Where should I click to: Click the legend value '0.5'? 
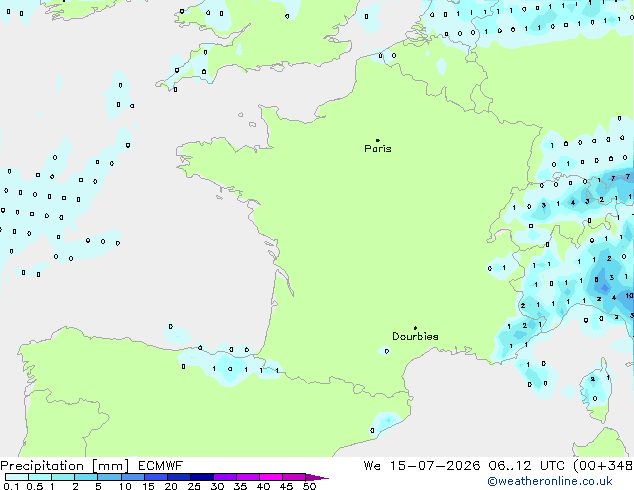click(x=35, y=486)
